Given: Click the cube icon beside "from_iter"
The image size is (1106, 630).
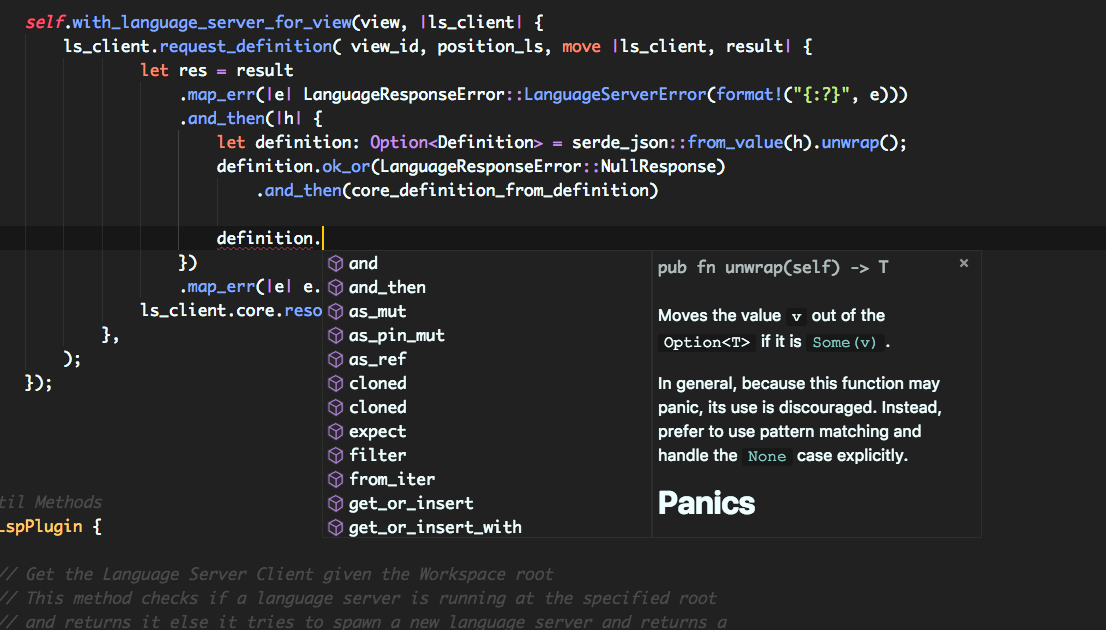Looking at the screenshot, I should click(335, 479).
